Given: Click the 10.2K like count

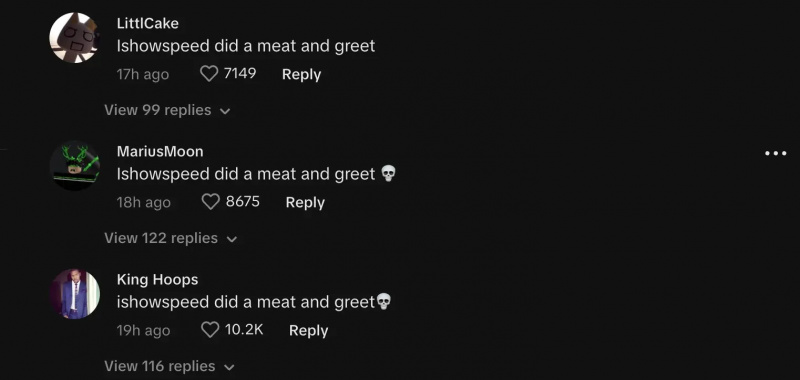Looking at the screenshot, I should [x=244, y=330].
